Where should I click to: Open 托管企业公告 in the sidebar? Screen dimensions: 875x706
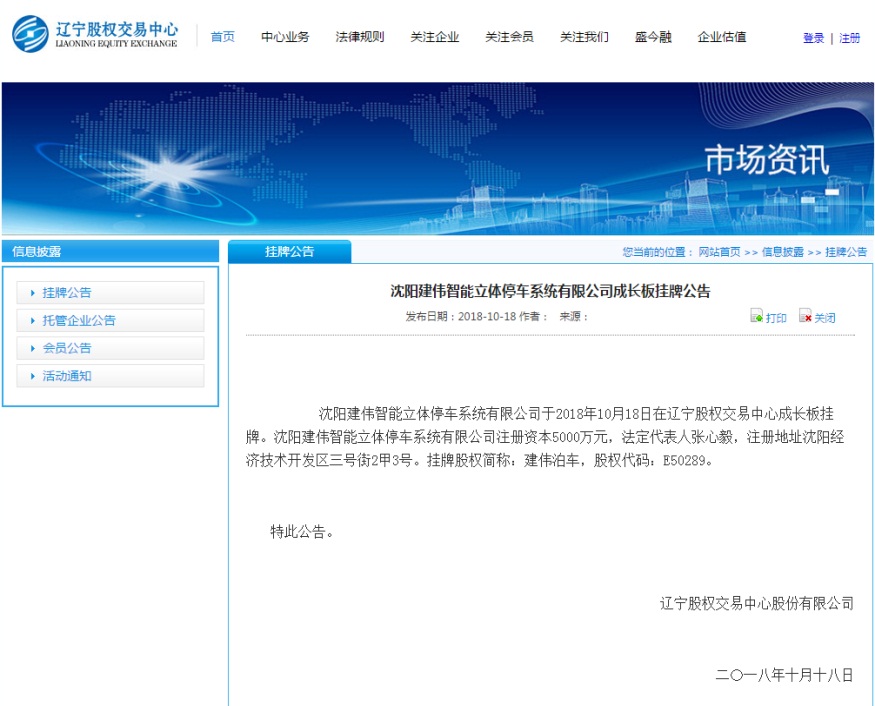click(x=110, y=320)
